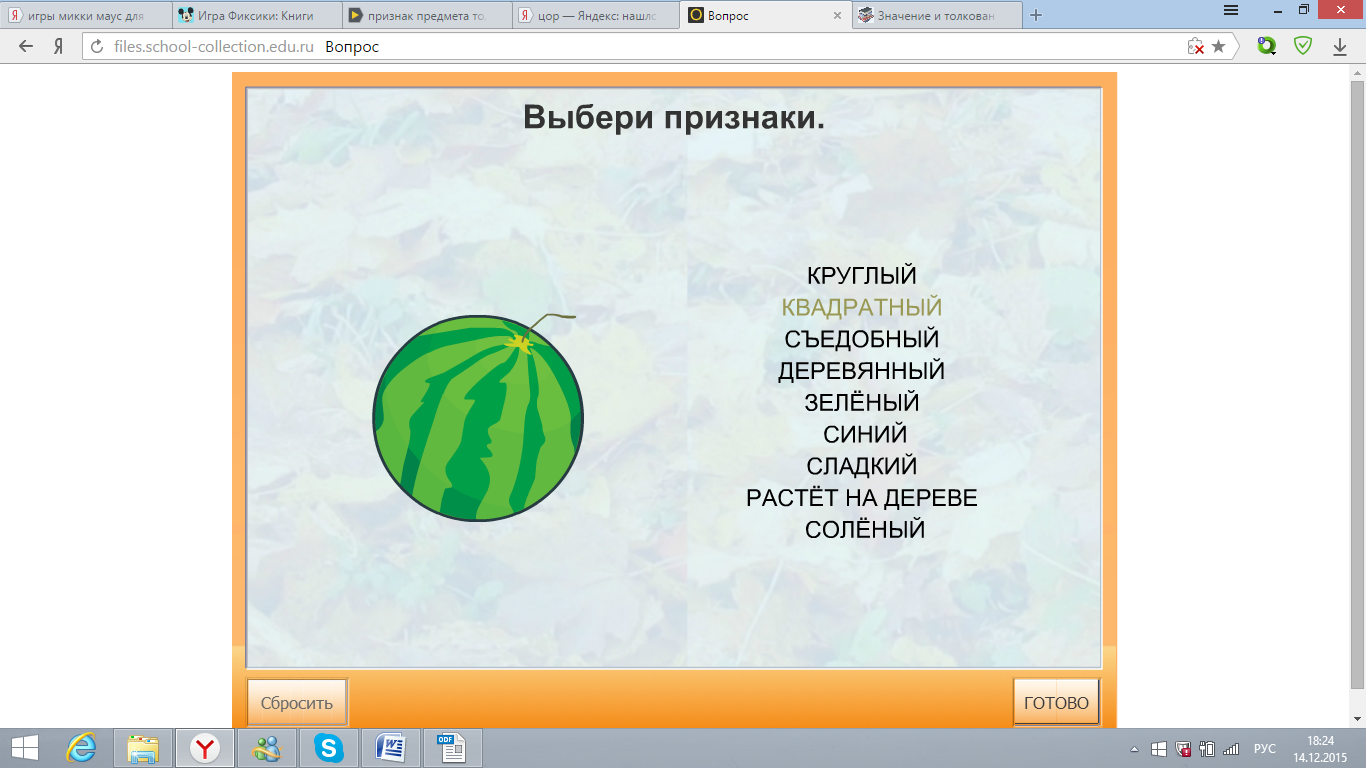Switch to the Значение и толкование tab
Viewport: 1366px width, 768px height.
pyautogui.click(x=937, y=15)
